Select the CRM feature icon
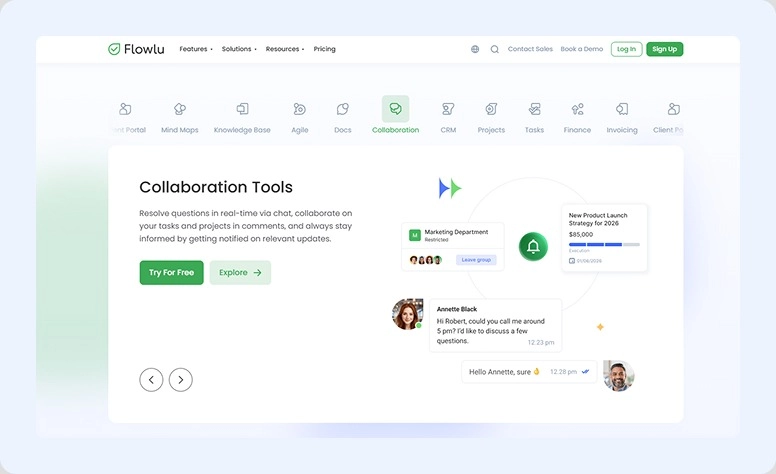 coord(448,109)
